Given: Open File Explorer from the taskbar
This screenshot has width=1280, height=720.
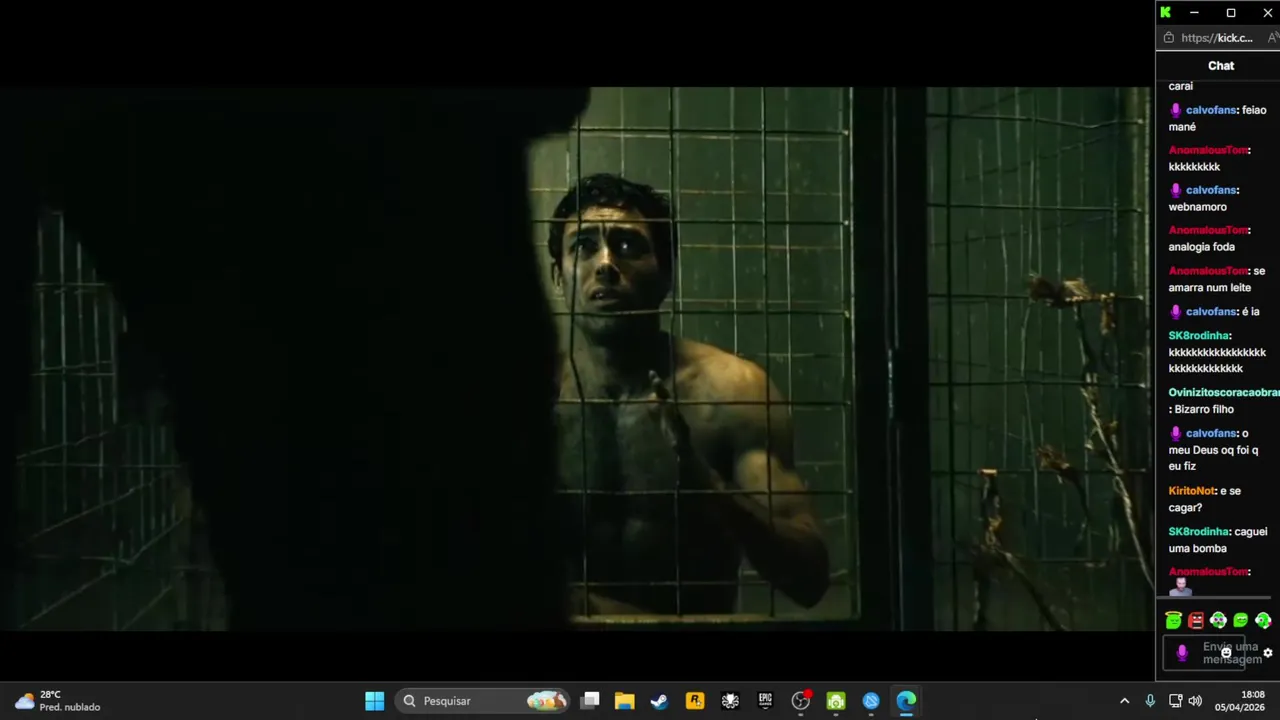Looking at the screenshot, I should (x=625, y=701).
